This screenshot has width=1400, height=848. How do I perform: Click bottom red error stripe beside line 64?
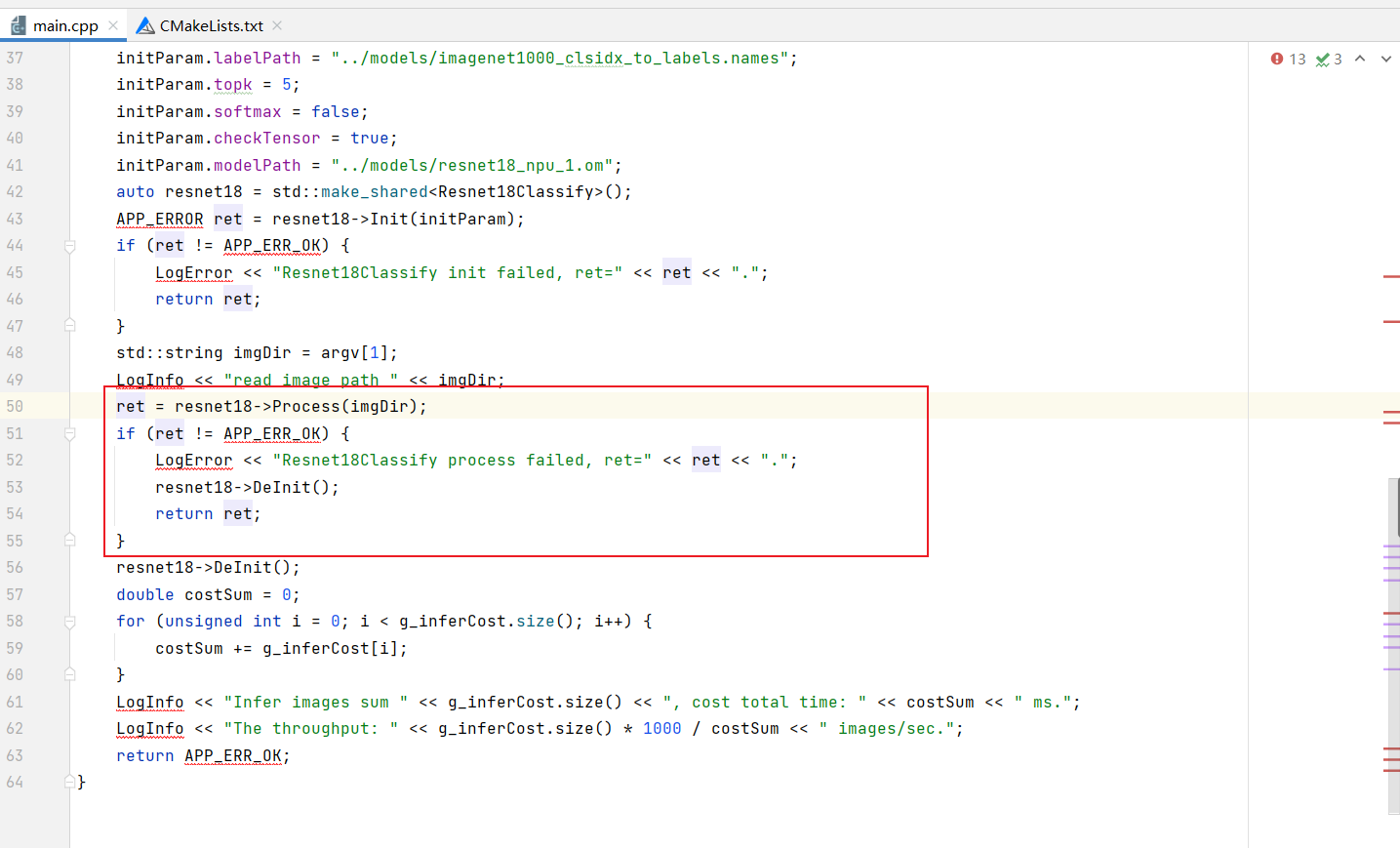click(x=1391, y=771)
